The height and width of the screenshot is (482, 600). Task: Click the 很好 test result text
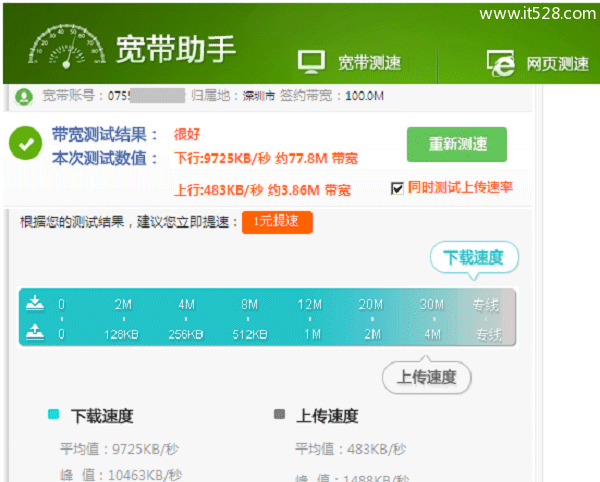click(x=187, y=134)
